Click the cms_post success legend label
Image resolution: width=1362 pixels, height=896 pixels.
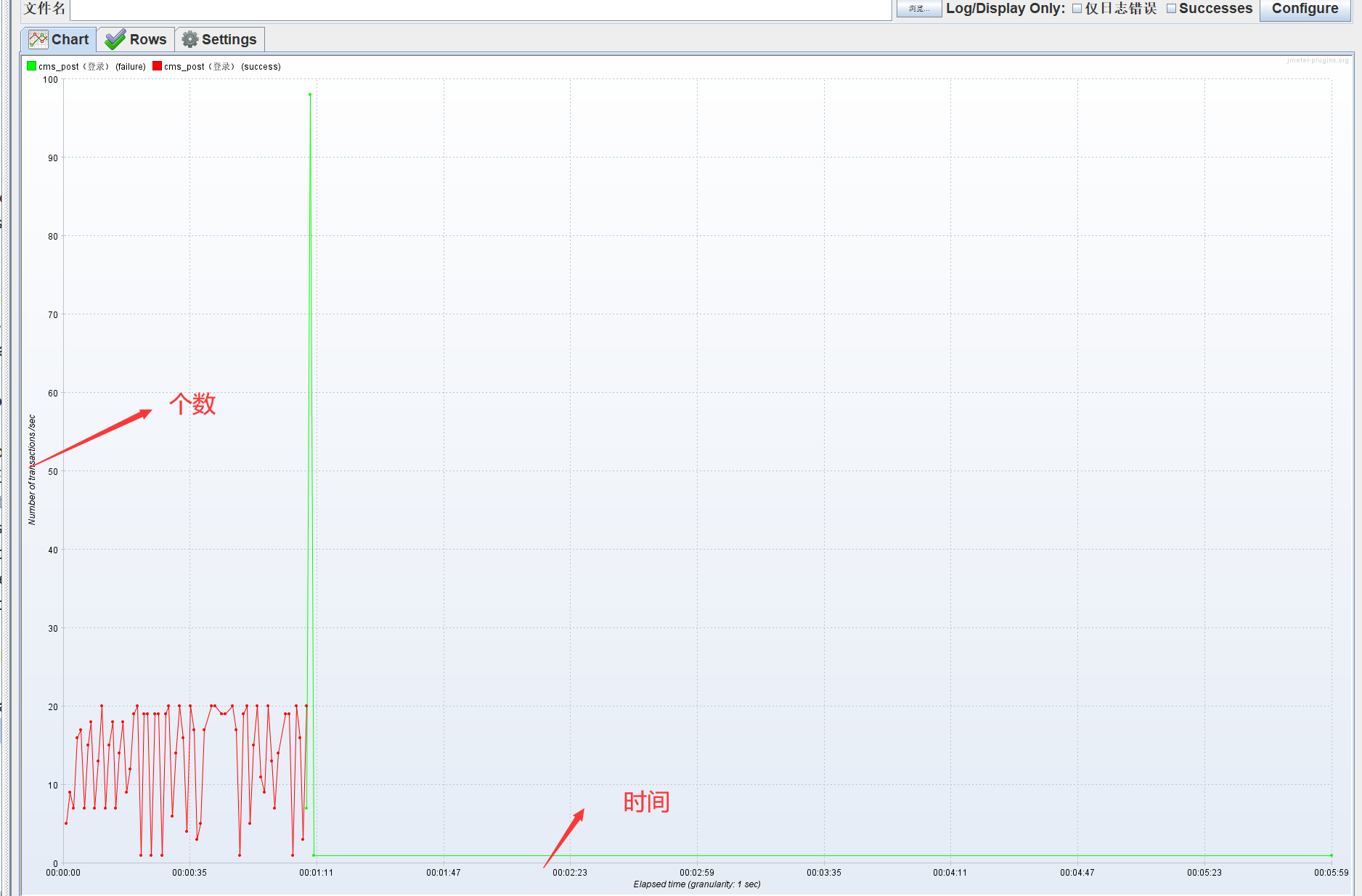point(222,66)
